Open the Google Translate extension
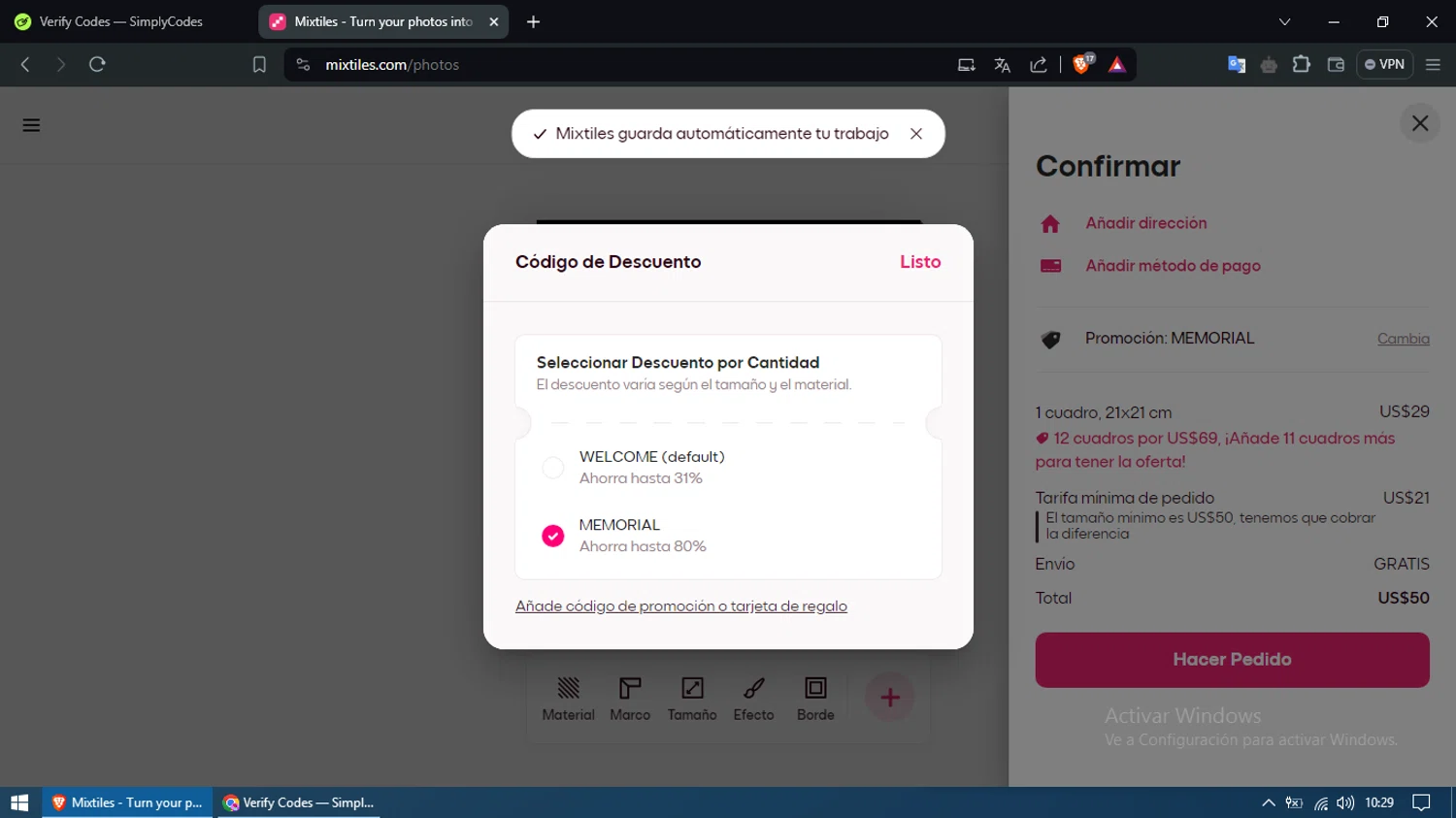This screenshot has width=1456, height=818. coord(1237,65)
